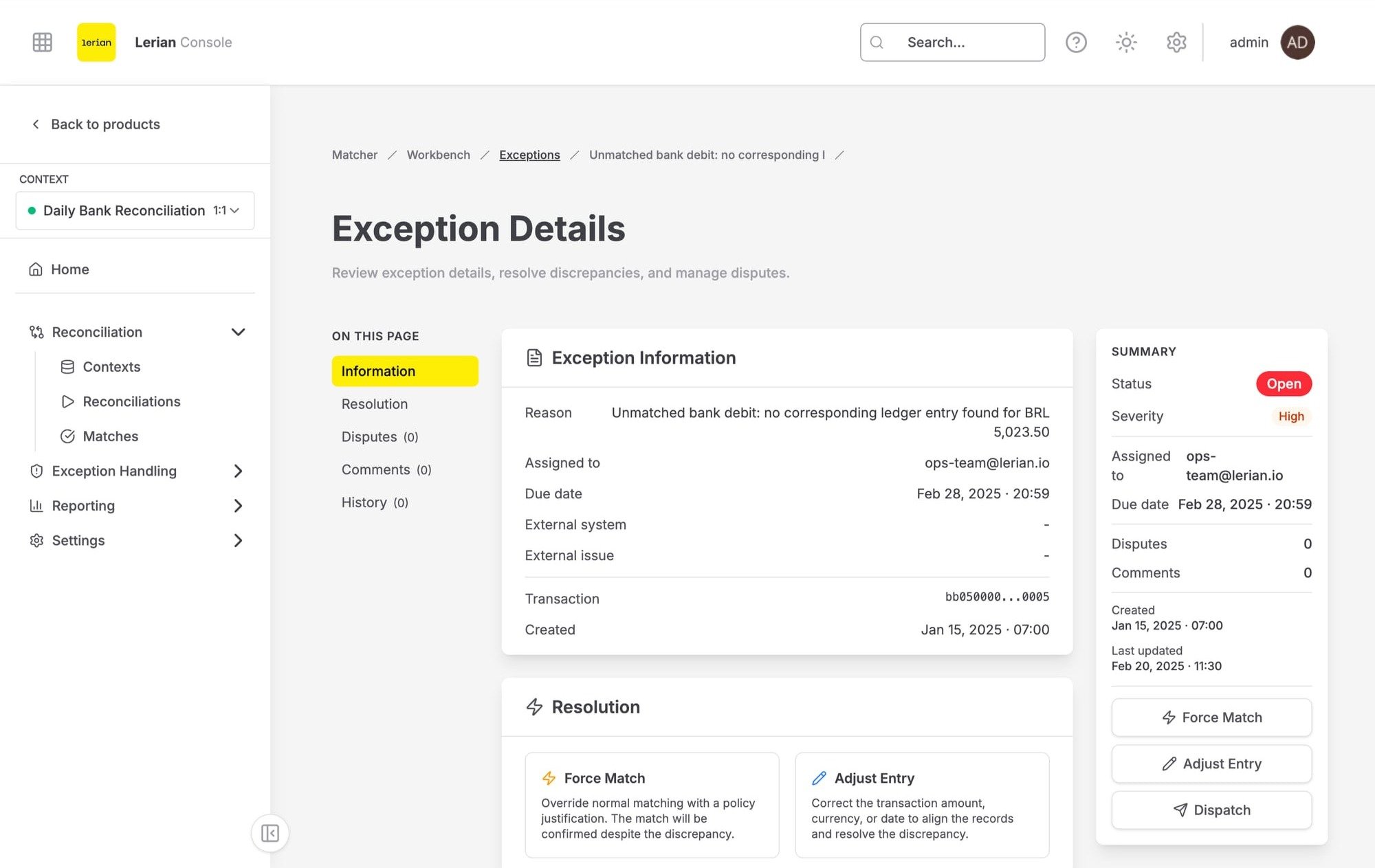Screen dimensions: 1375x868
Task: Collapse the Reconciliation section chevron
Action: pyautogui.click(x=238, y=332)
